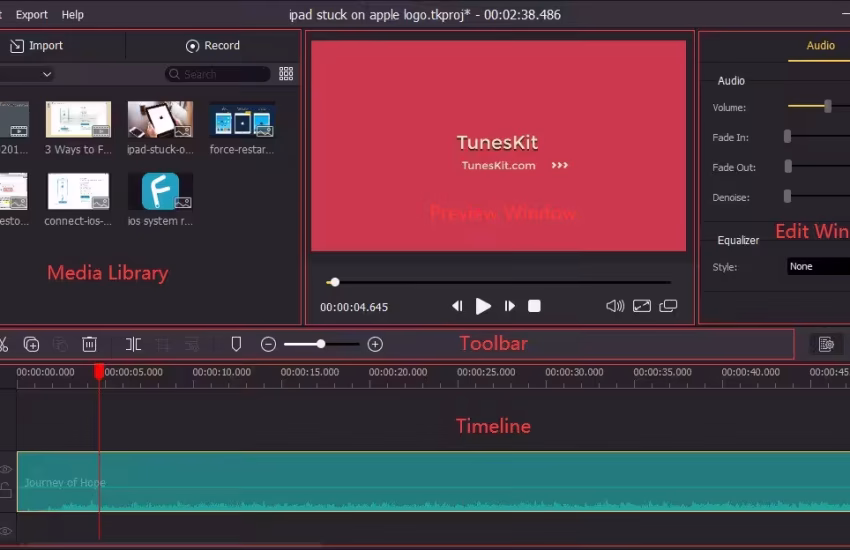850x550 pixels.
Task: Step forward to the next frame
Action: [x=510, y=306]
